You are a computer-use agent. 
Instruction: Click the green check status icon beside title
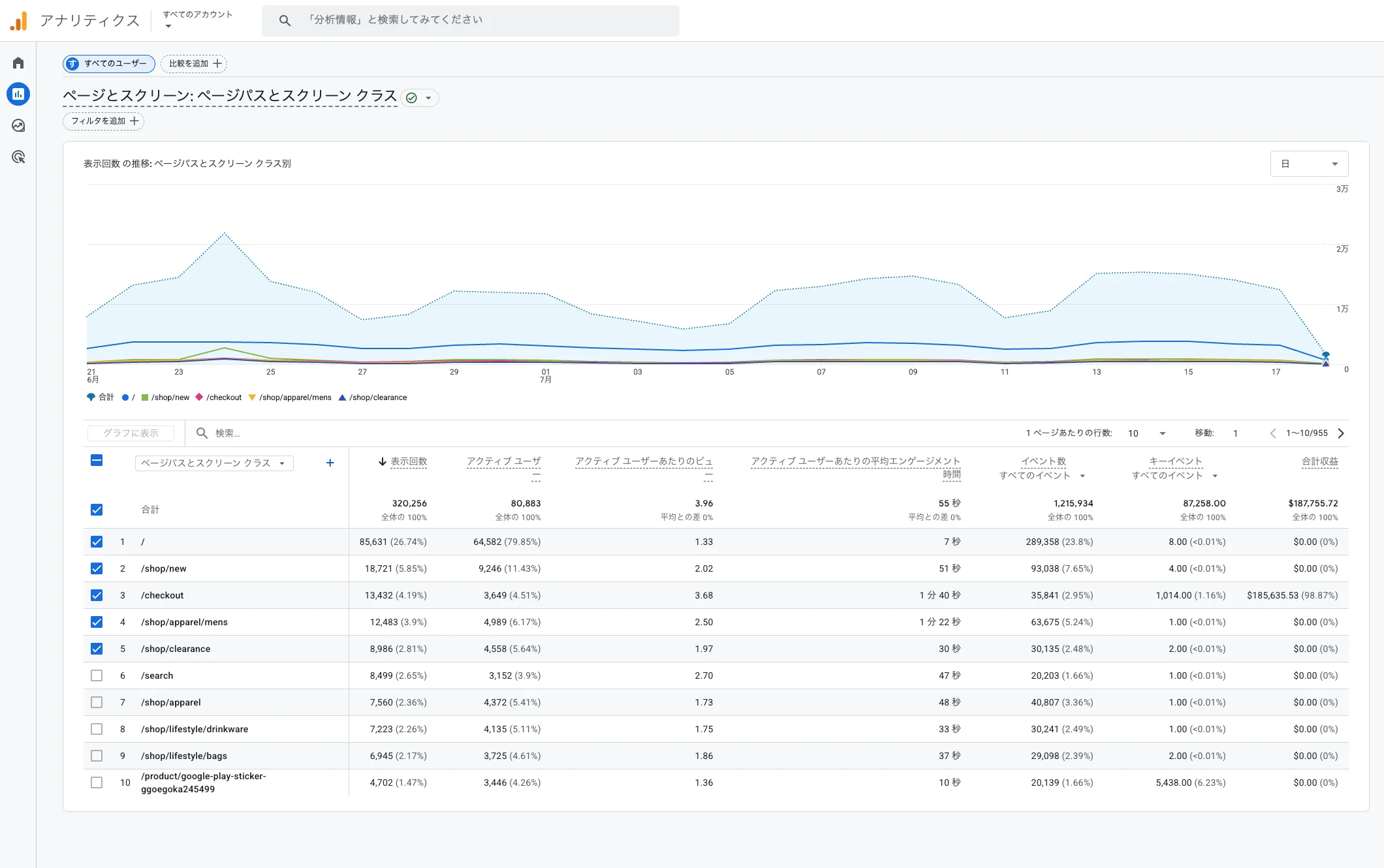point(411,98)
